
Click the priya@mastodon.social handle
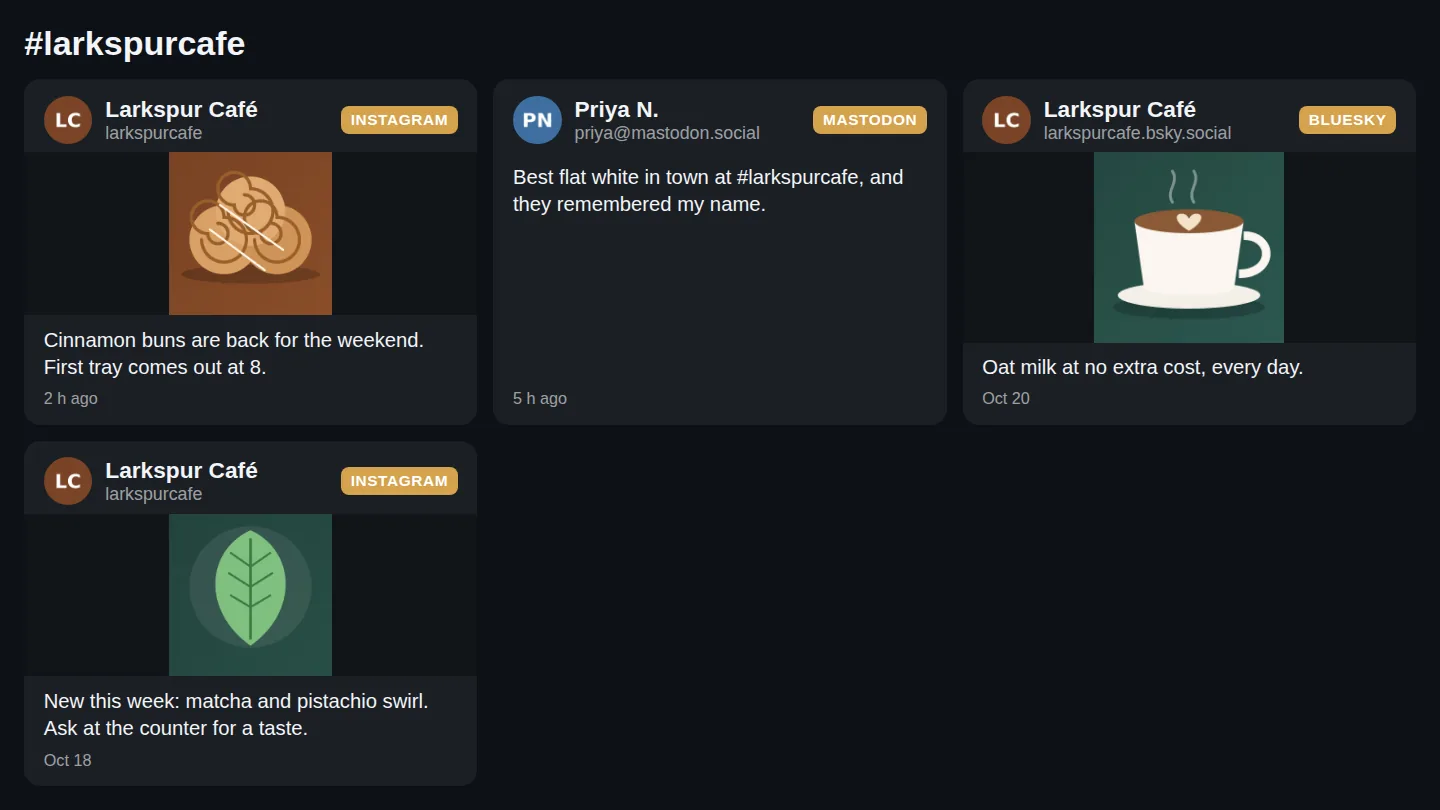(x=667, y=133)
